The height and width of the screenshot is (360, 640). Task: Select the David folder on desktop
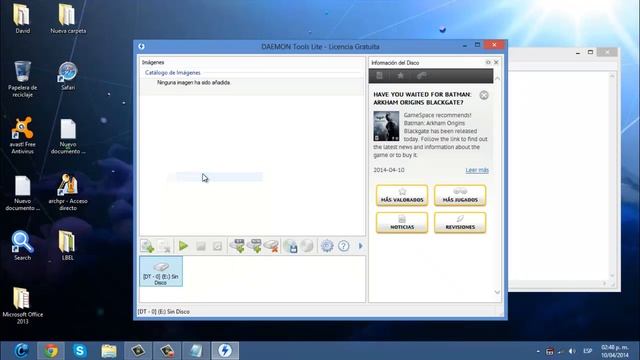click(x=22, y=19)
